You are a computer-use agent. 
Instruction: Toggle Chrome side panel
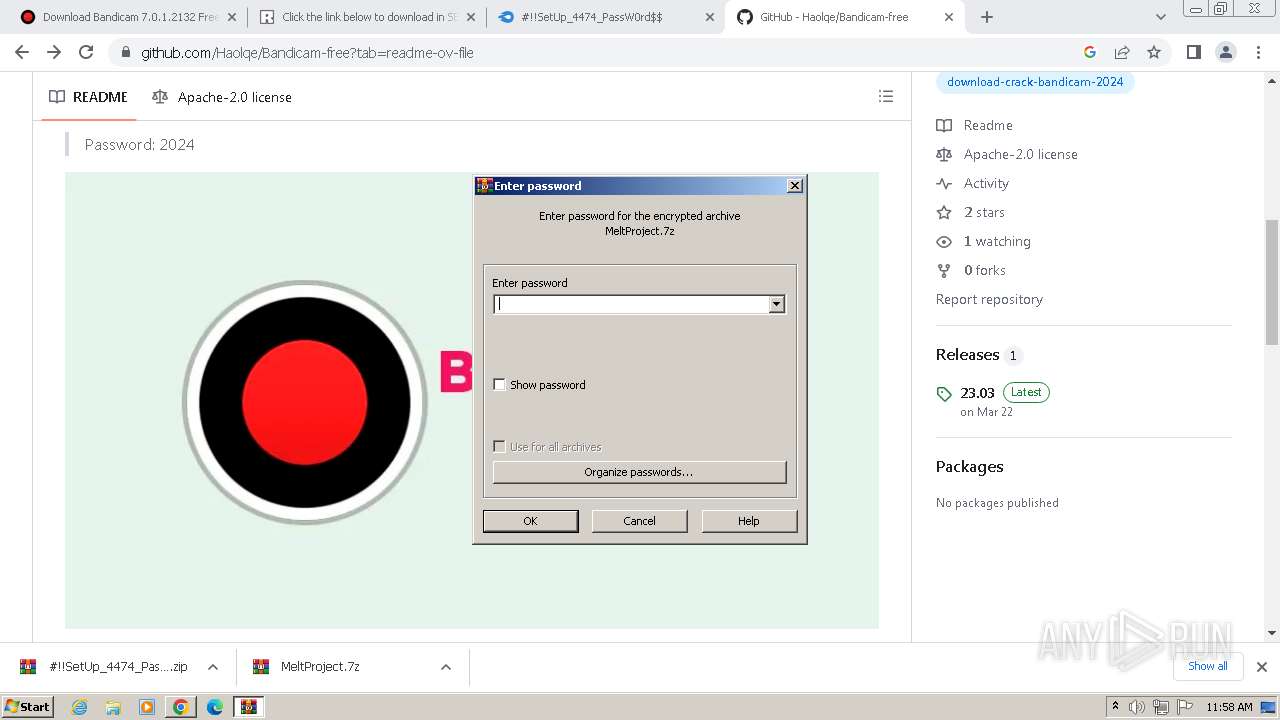pos(1193,52)
